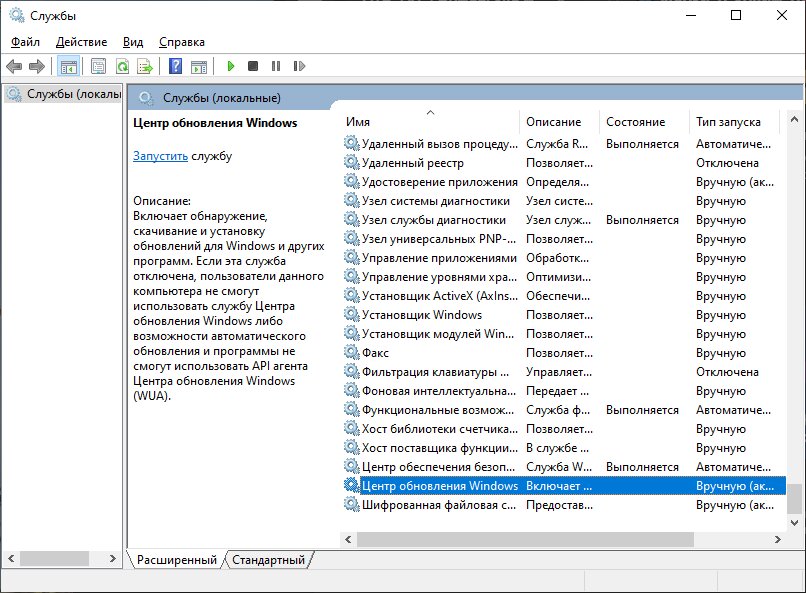Click gear icon of Шифрованная файловая система
This screenshot has width=806, height=593.
pyautogui.click(x=352, y=505)
